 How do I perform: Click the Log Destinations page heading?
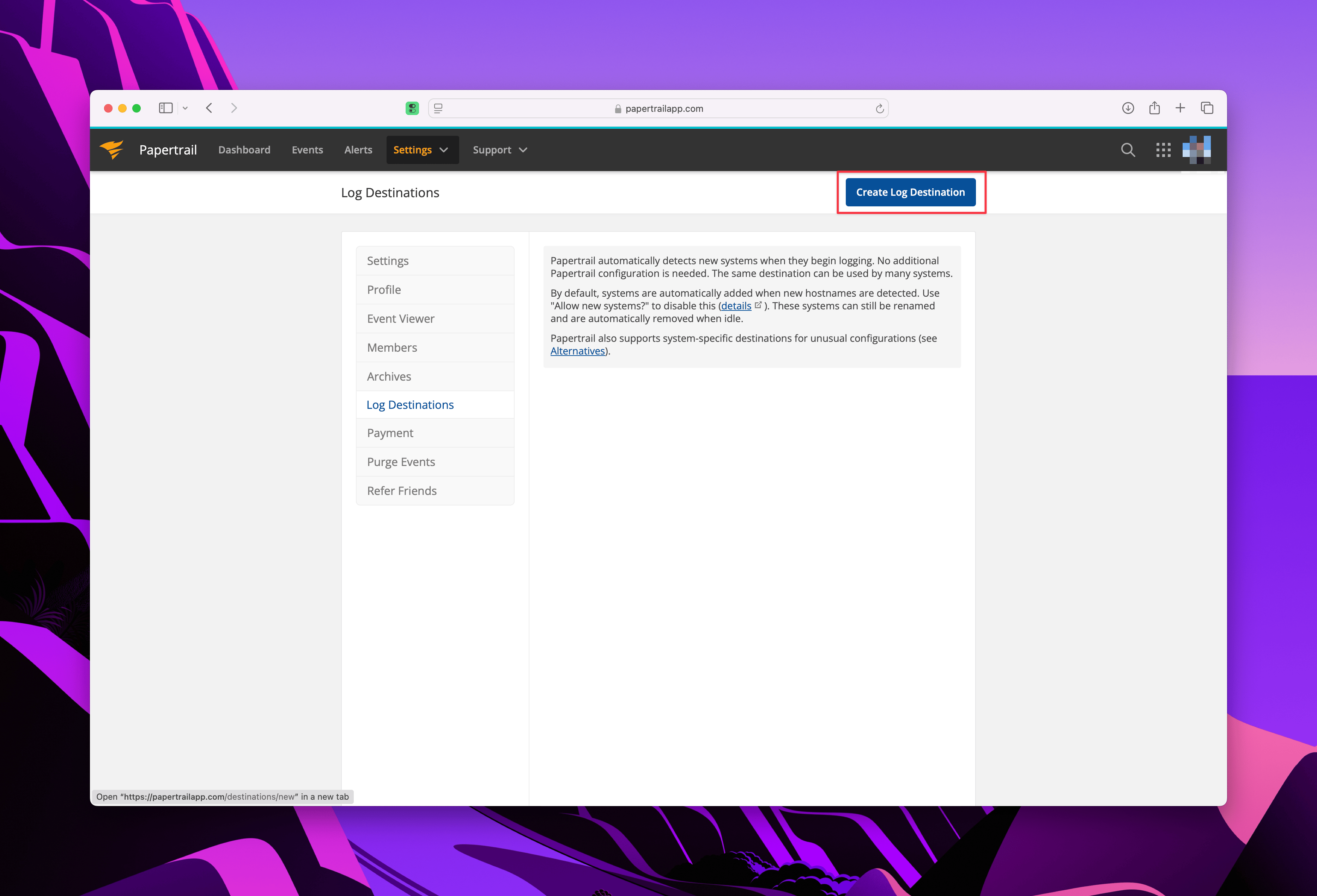pos(390,193)
